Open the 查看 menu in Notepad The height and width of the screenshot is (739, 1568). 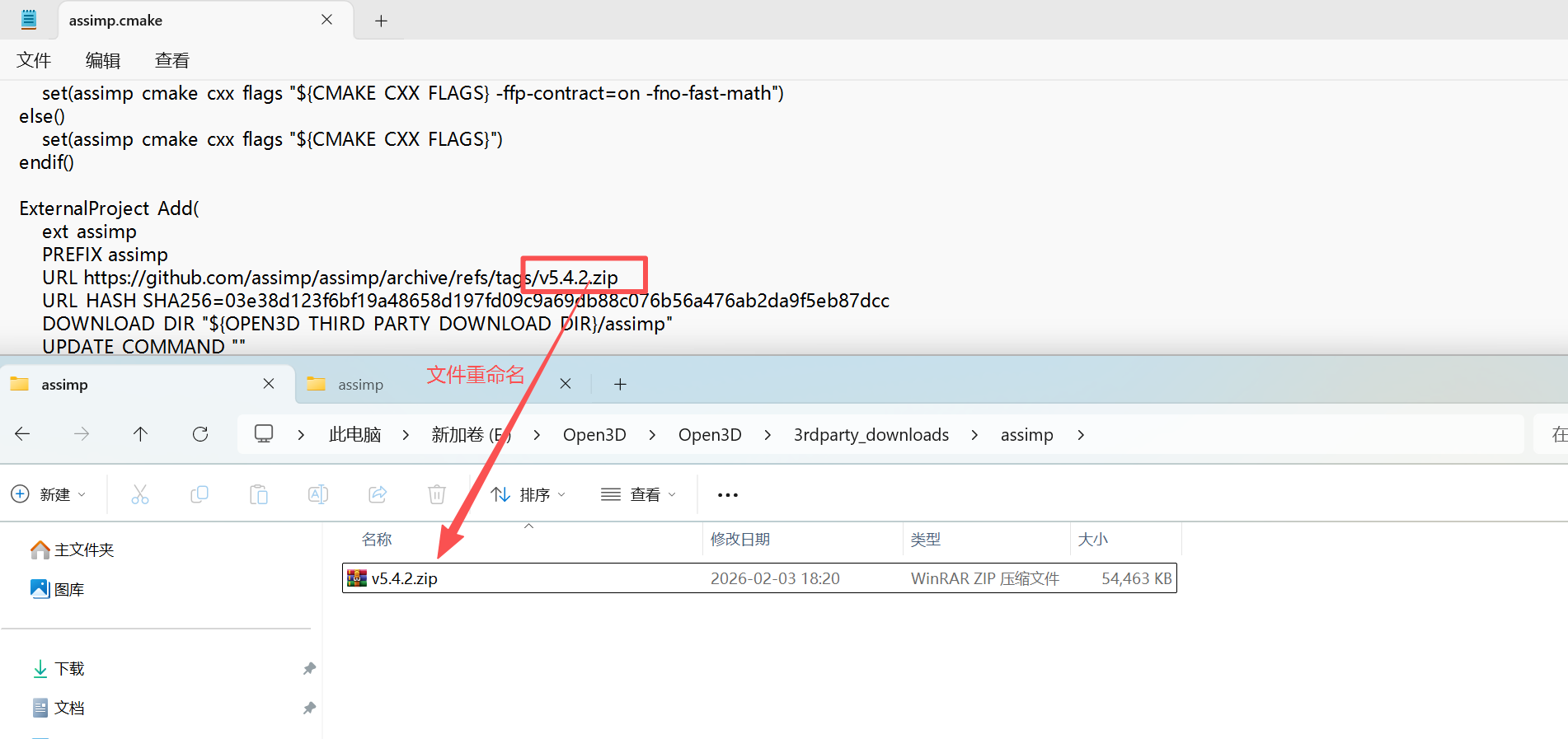click(x=172, y=60)
